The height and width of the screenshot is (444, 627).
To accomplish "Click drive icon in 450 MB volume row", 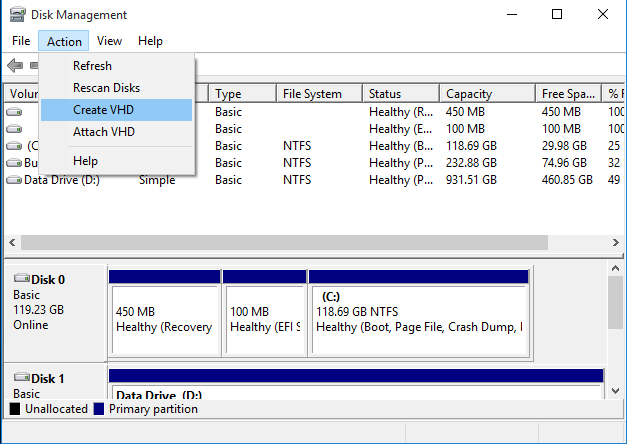I will 14,112.
